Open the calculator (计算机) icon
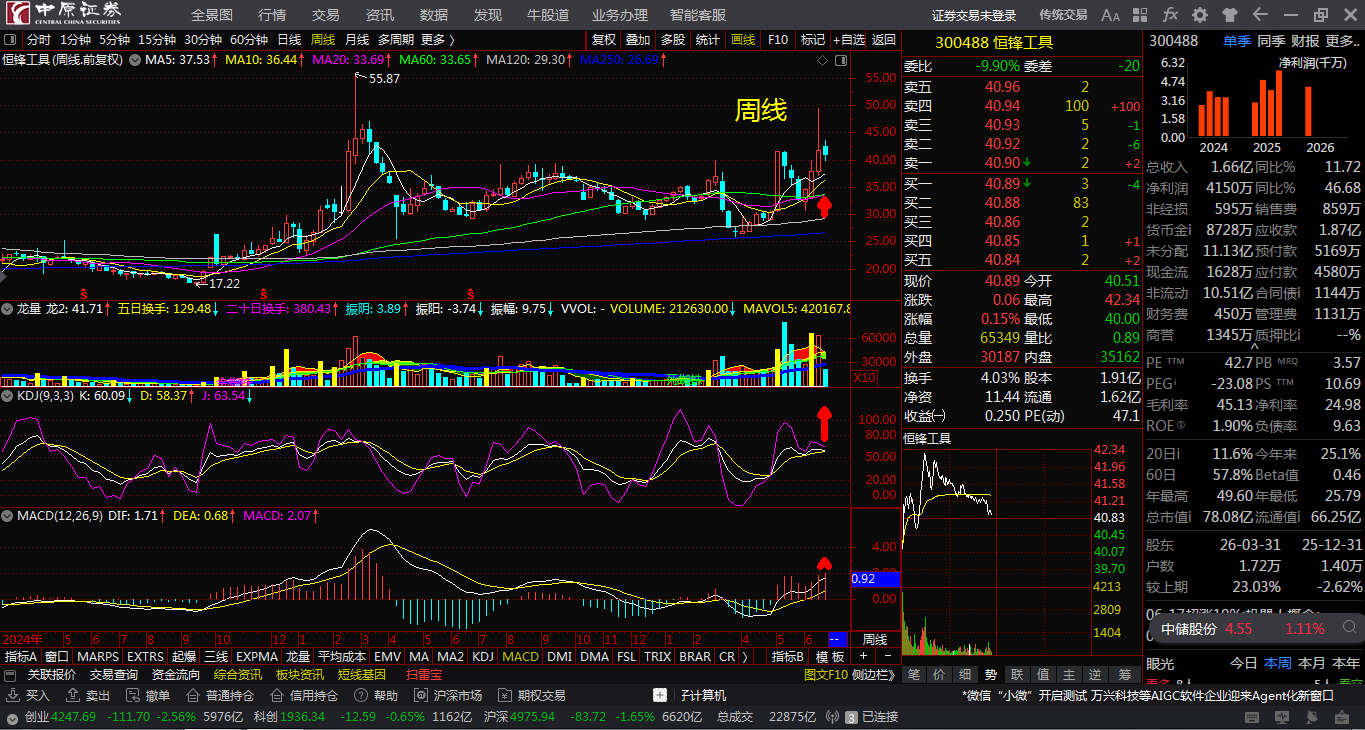Image resolution: width=1365 pixels, height=730 pixels. [660, 696]
